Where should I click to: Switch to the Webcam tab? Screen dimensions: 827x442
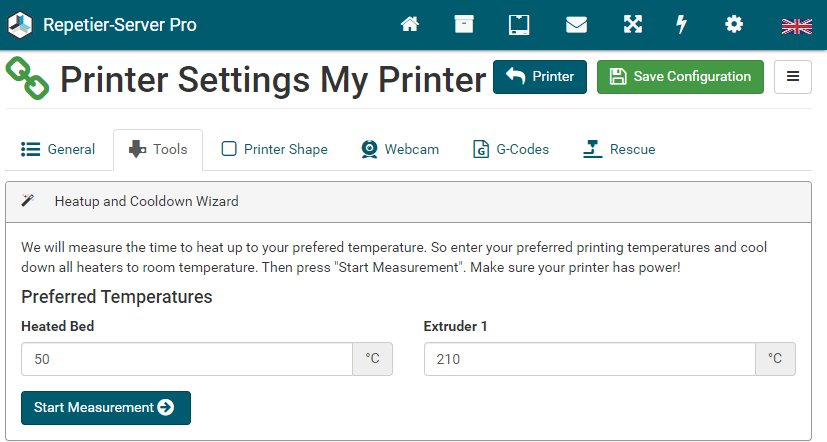[x=399, y=150]
